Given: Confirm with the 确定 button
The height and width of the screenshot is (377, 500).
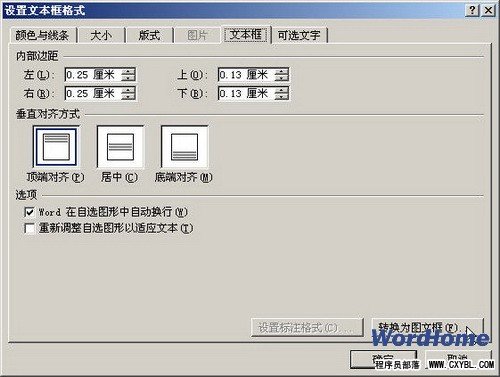Looking at the screenshot, I should 383,359.
